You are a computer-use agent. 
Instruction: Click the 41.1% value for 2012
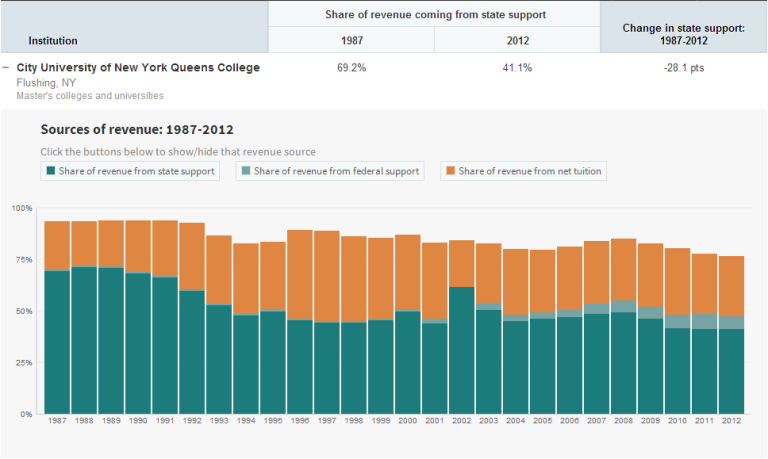[x=517, y=68]
